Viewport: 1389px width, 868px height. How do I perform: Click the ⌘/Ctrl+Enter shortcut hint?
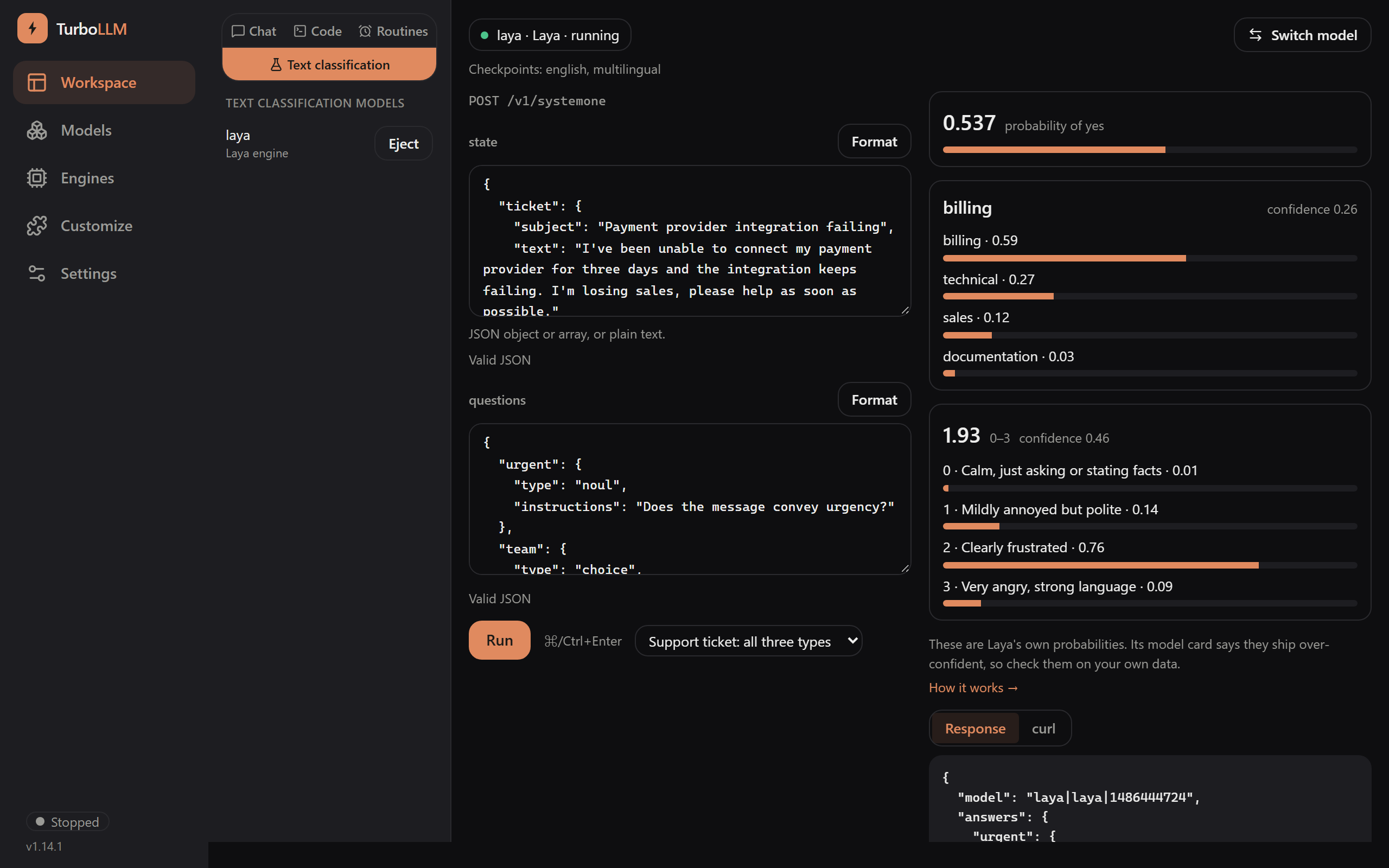click(583, 641)
